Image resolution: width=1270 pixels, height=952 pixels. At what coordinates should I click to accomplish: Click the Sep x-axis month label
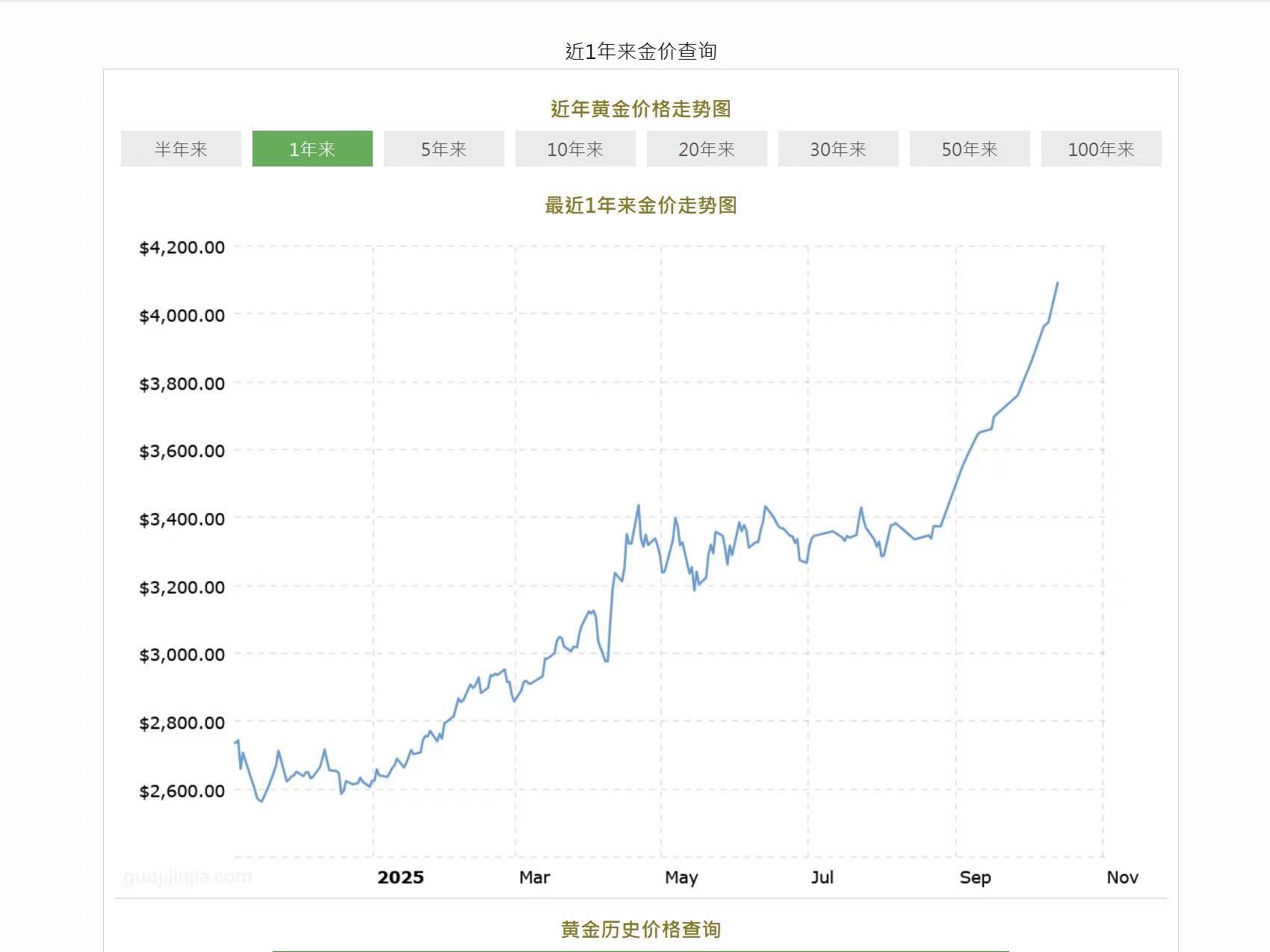click(975, 877)
